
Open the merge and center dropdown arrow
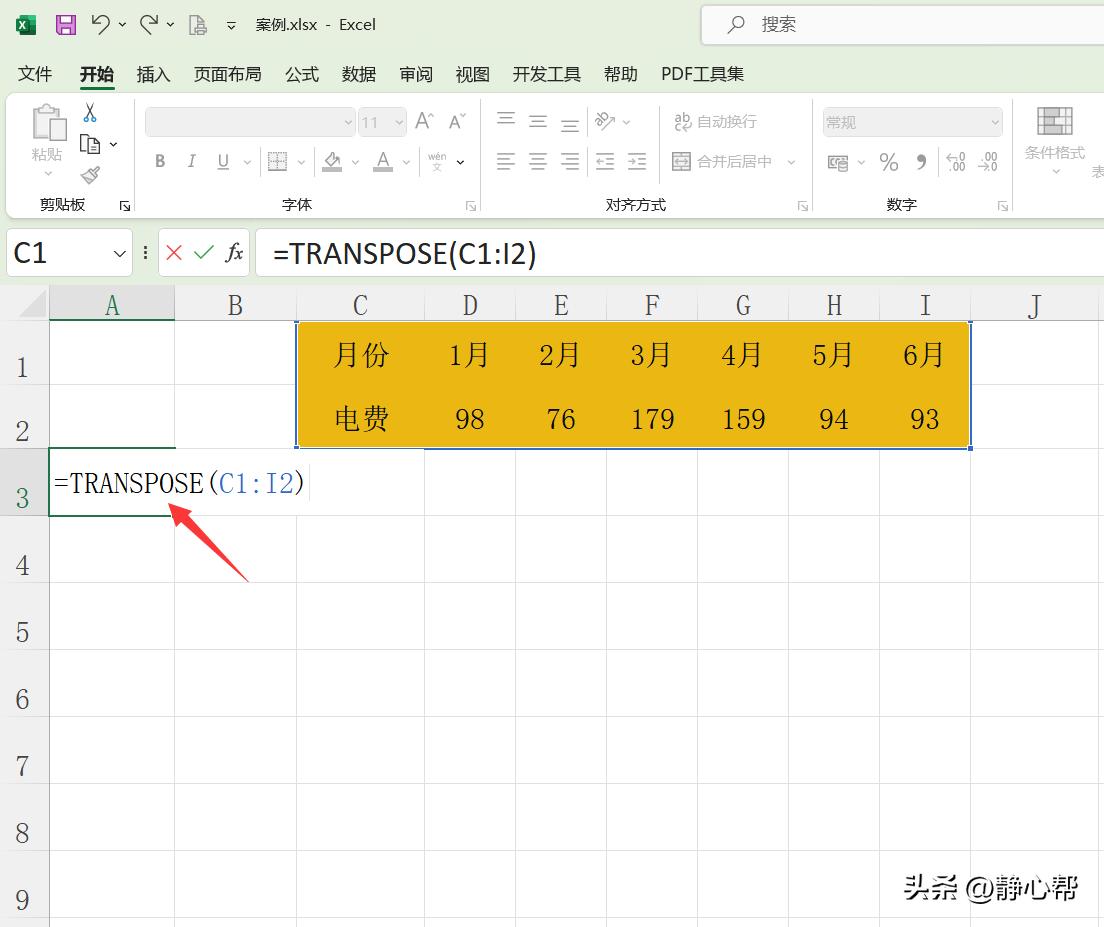[x=791, y=161]
